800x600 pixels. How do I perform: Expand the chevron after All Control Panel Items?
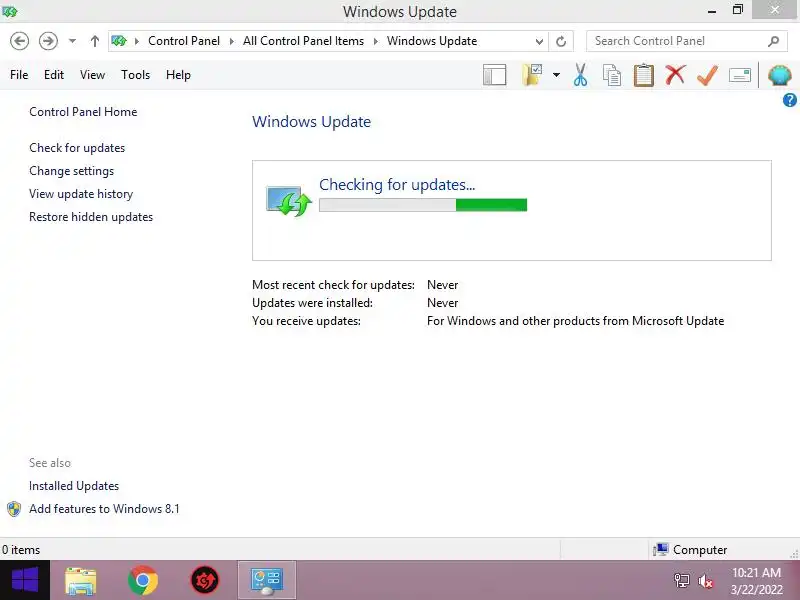tap(376, 41)
